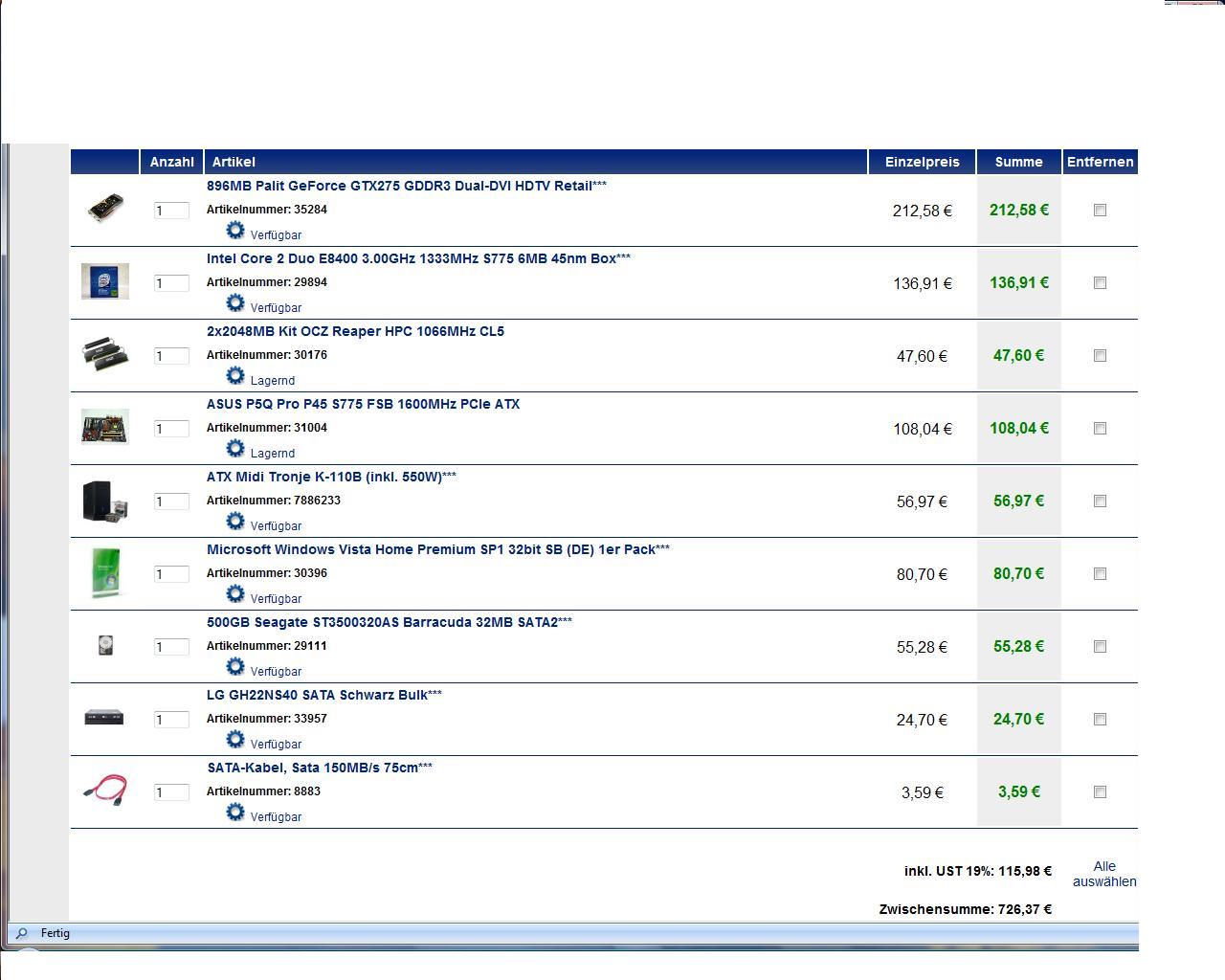Image resolution: width=1225 pixels, height=980 pixels.
Task: Click the availability gear icon for Intel Core 2 Duo E8400
Action: [235, 303]
